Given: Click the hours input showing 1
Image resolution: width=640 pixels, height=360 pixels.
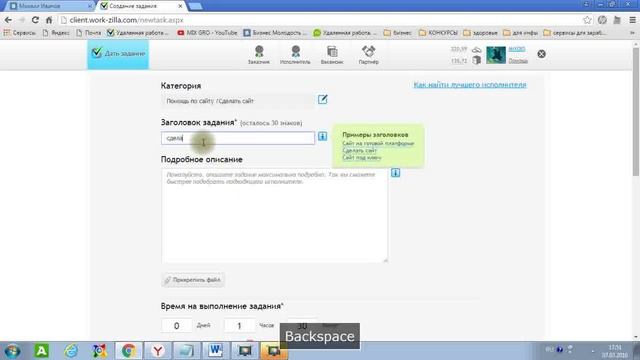Looking at the screenshot, I should [x=239, y=326].
